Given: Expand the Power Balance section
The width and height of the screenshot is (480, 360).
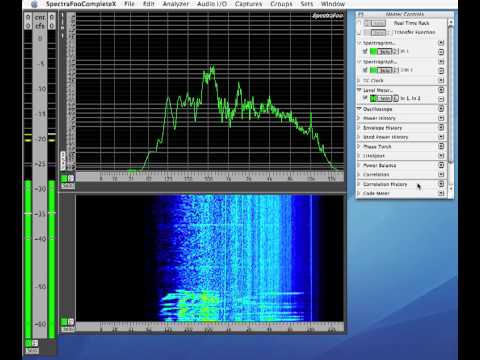Looking at the screenshot, I should click(x=359, y=165).
